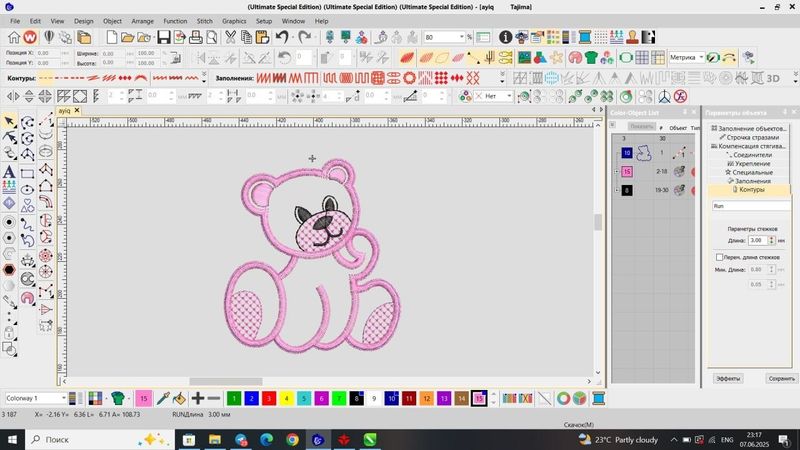Image resolution: width=800 pixels, height=450 pixels.
Task: Cut selection with the scissors icon
Action: click(231, 37)
